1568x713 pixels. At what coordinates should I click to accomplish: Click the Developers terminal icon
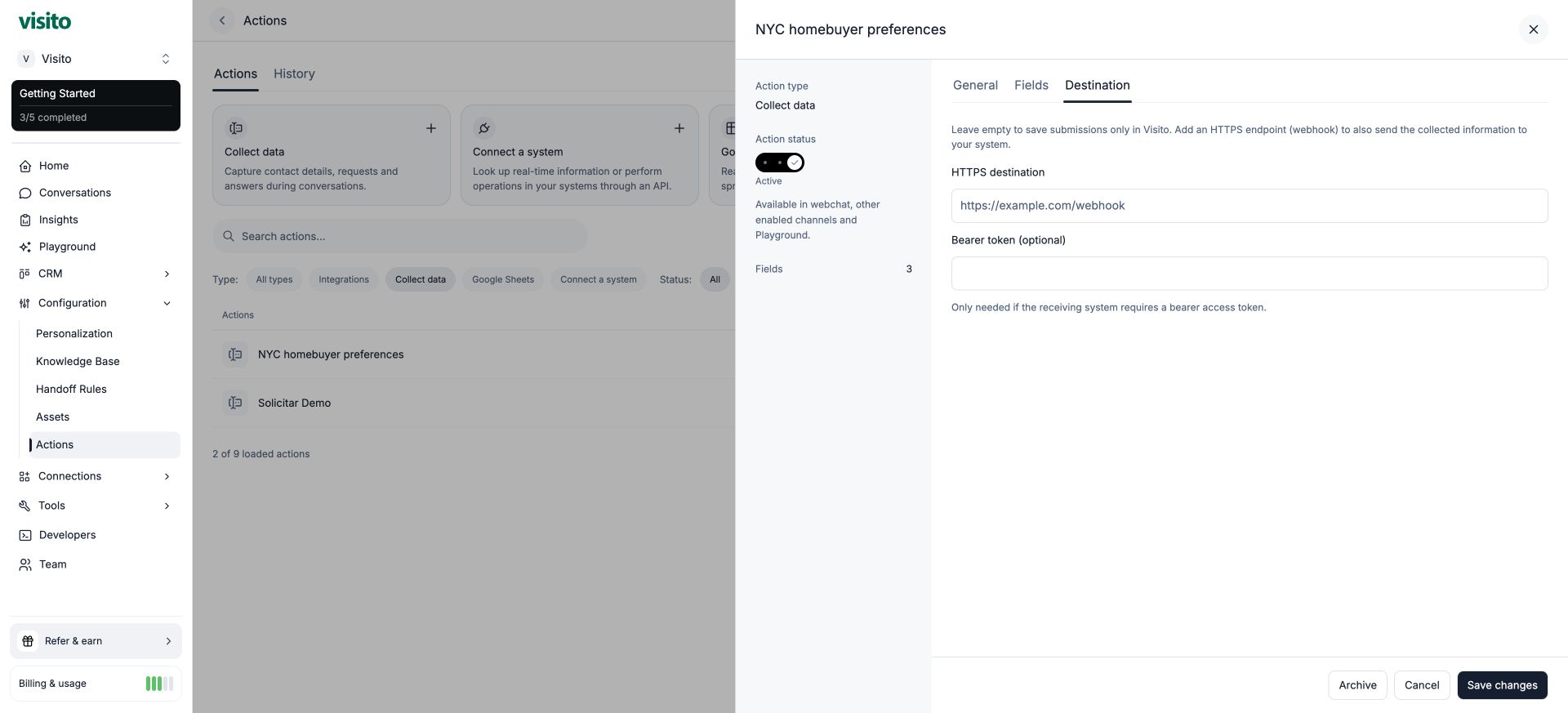(25, 535)
